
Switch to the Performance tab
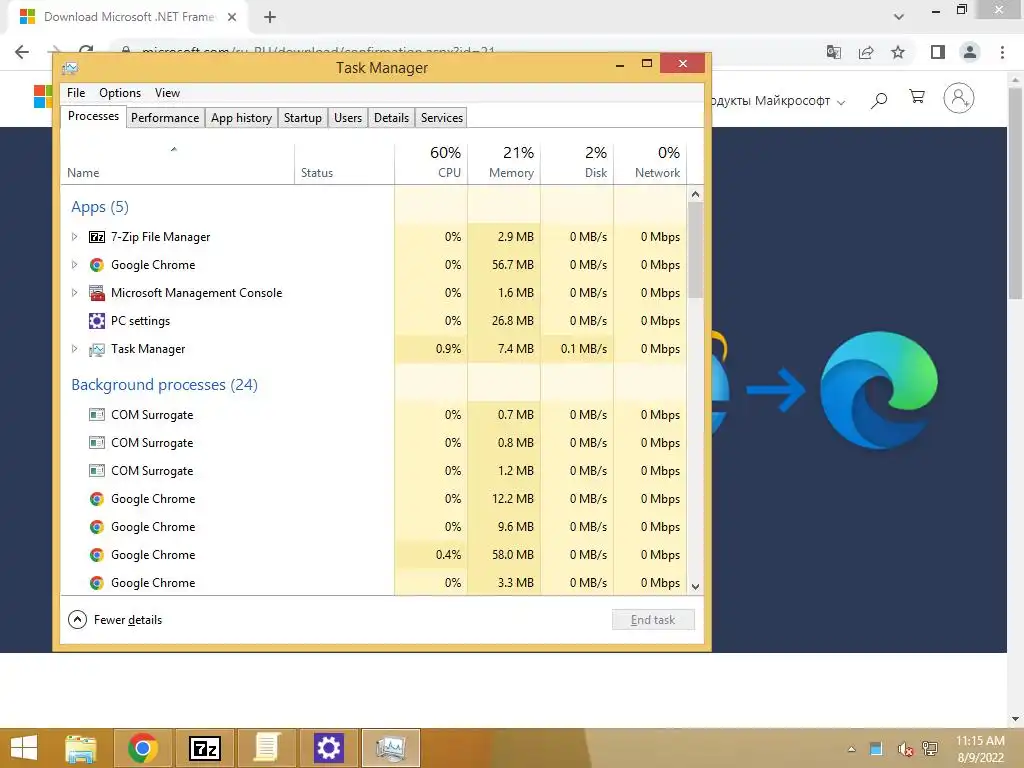coord(165,118)
